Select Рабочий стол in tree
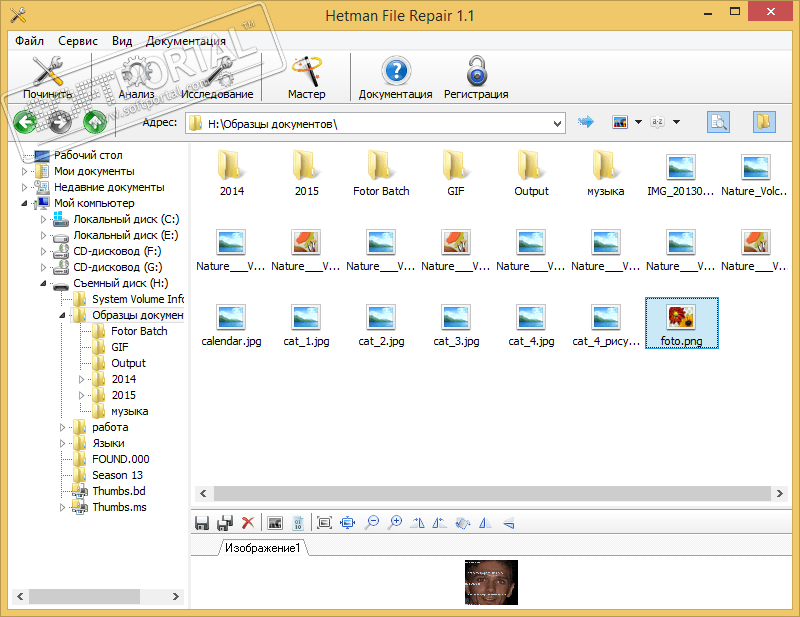The image size is (800, 617). (88, 155)
